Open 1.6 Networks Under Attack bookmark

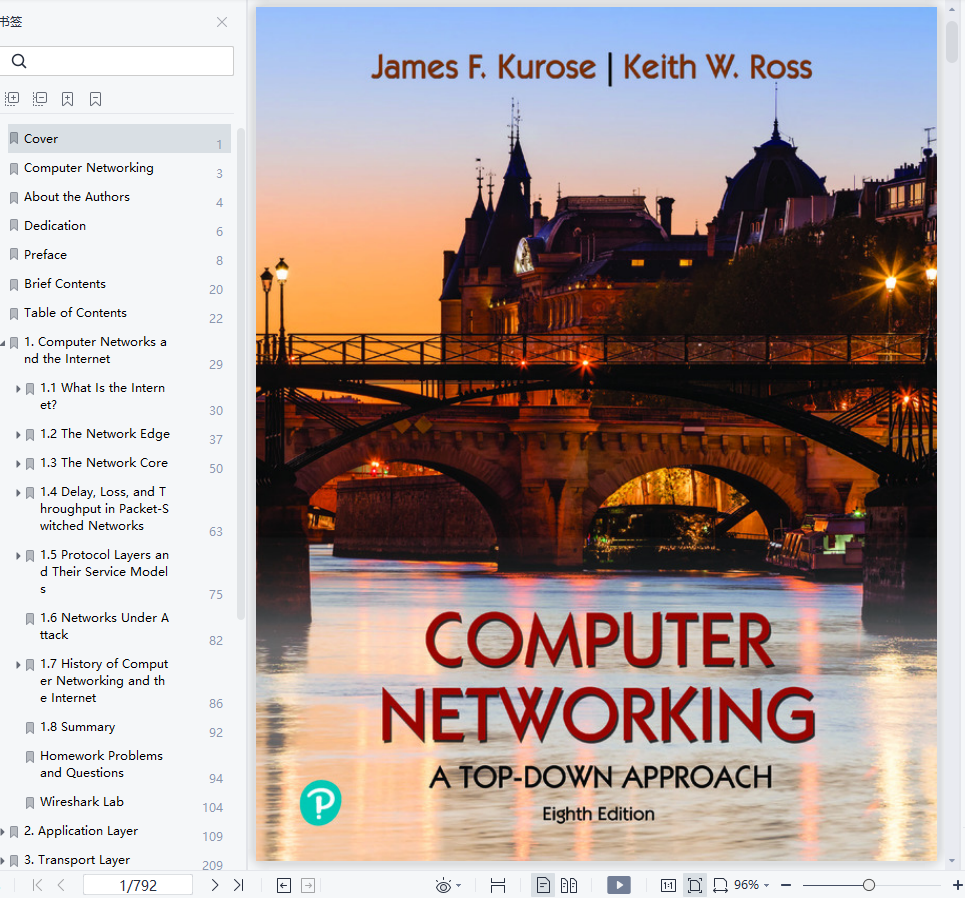(104, 626)
